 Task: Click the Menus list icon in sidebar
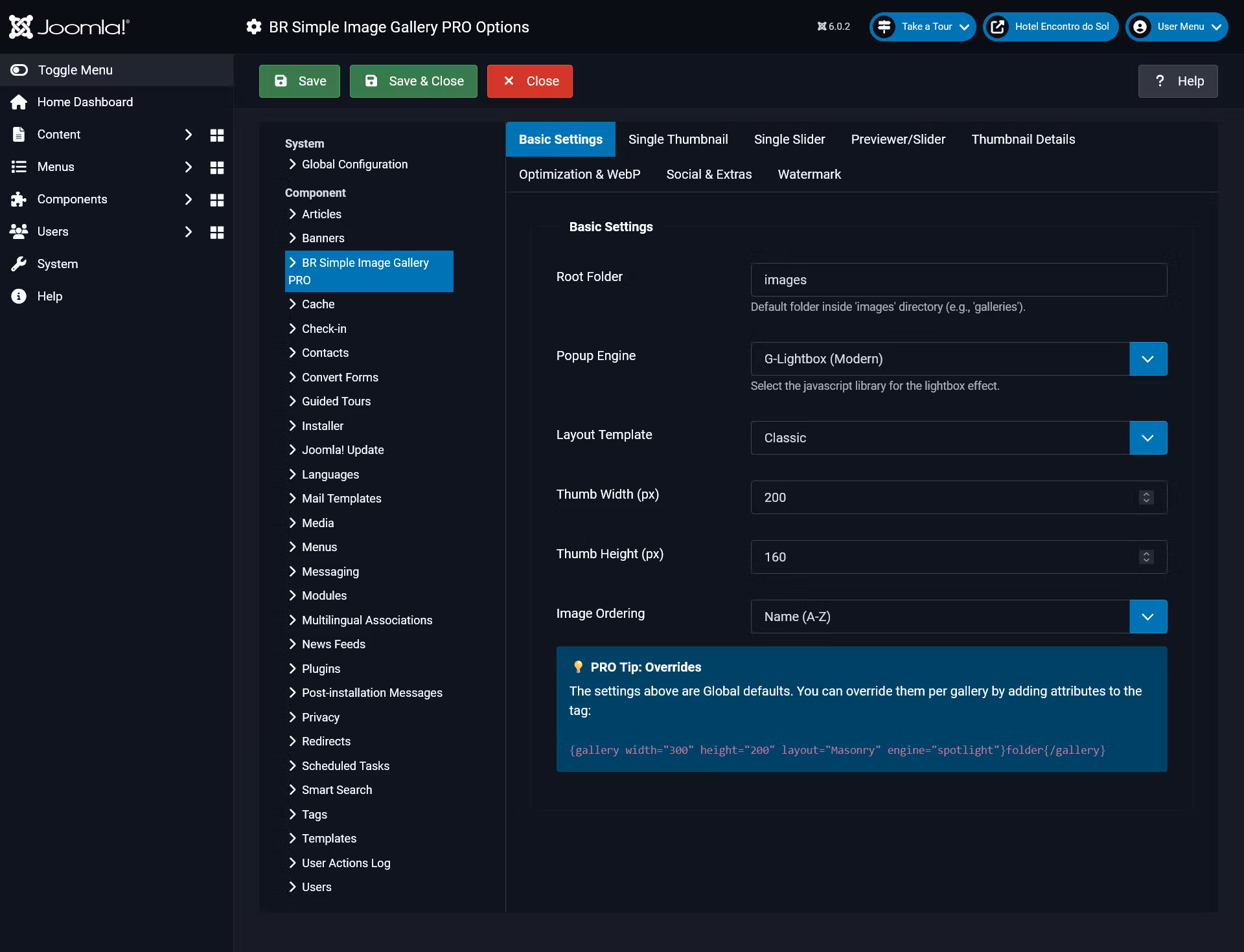tap(19, 167)
